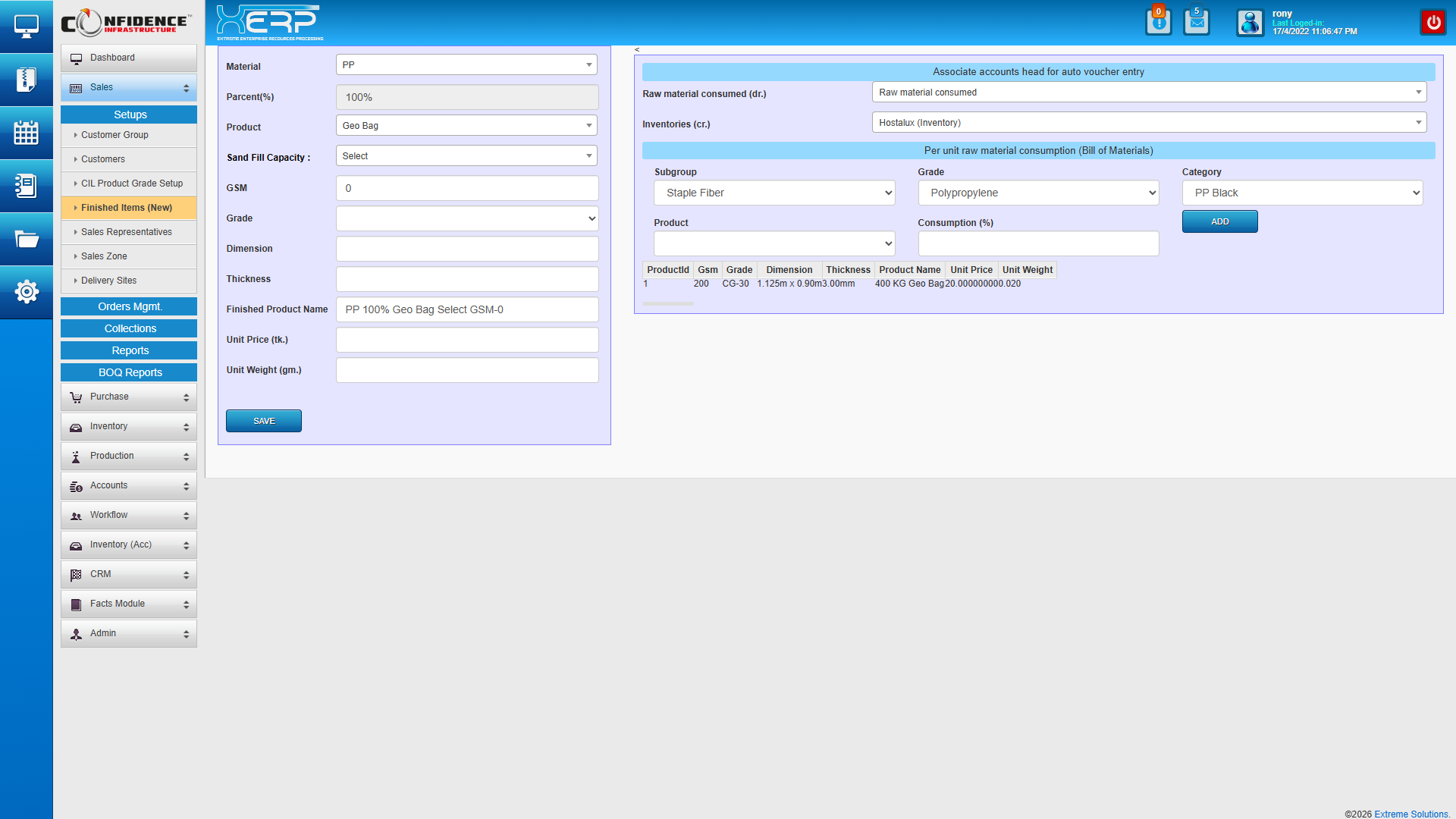The width and height of the screenshot is (1456, 819).
Task: Open messages via the envelope icon showing 5
Action: (x=1196, y=22)
